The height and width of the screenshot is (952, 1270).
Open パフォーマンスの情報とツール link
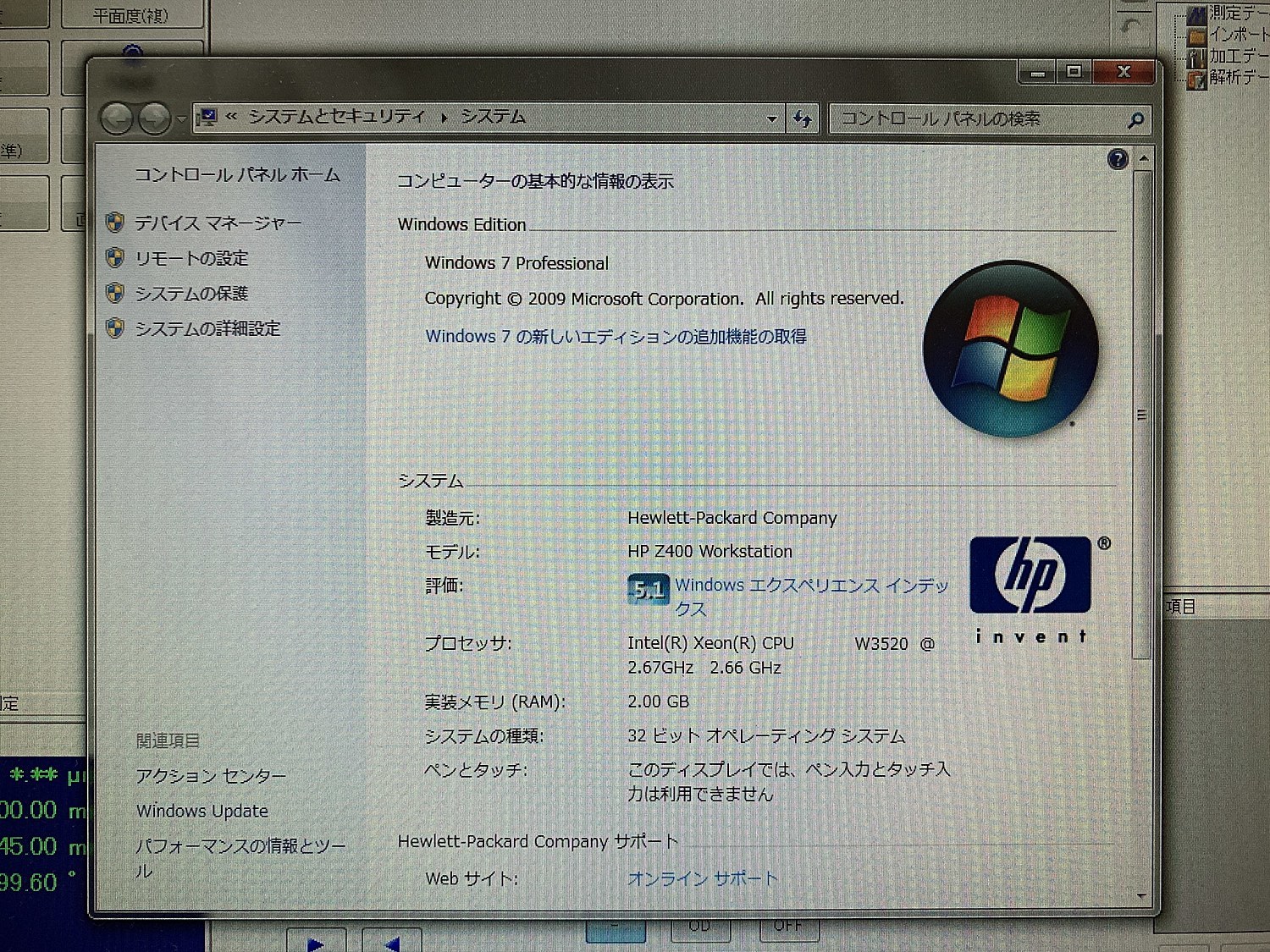pos(240,857)
